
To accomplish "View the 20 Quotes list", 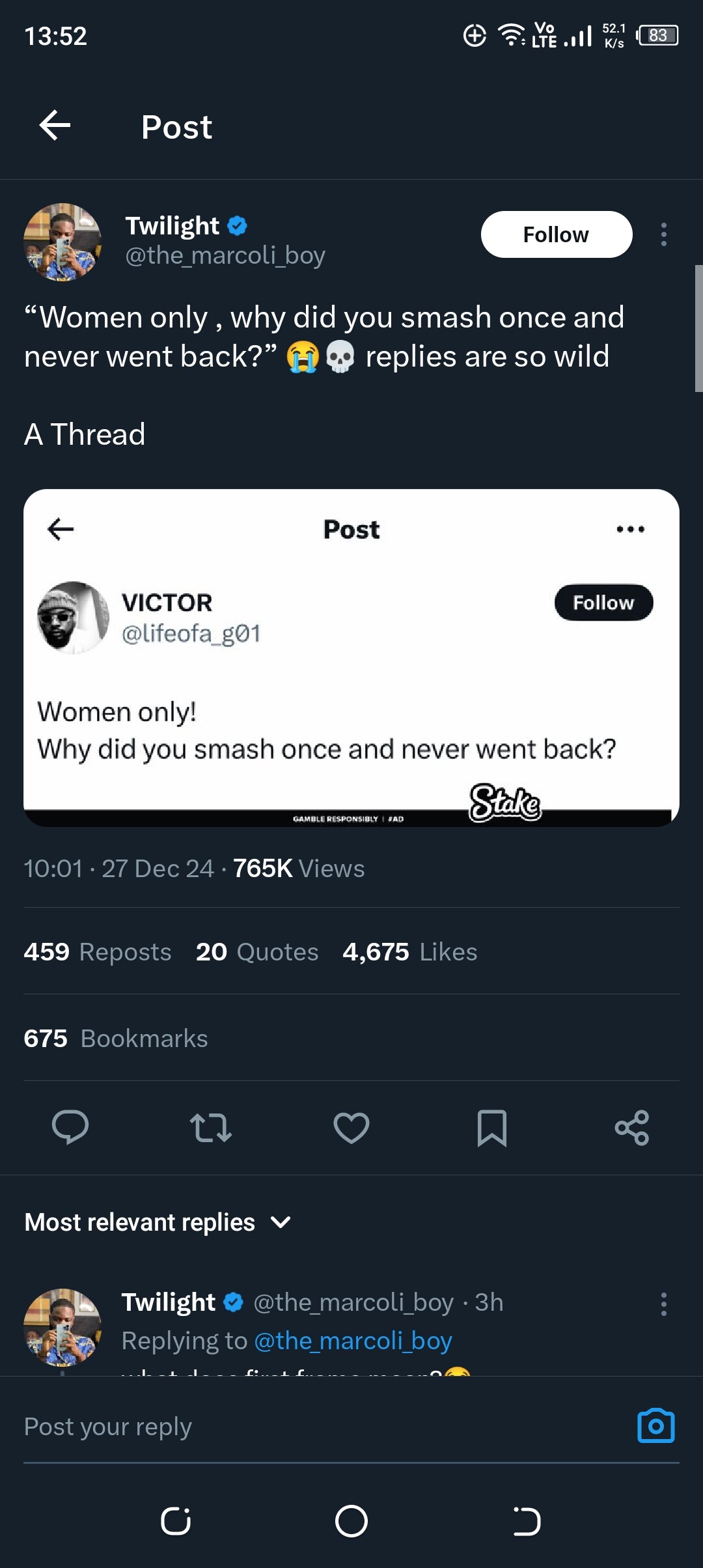I will (257, 951).
